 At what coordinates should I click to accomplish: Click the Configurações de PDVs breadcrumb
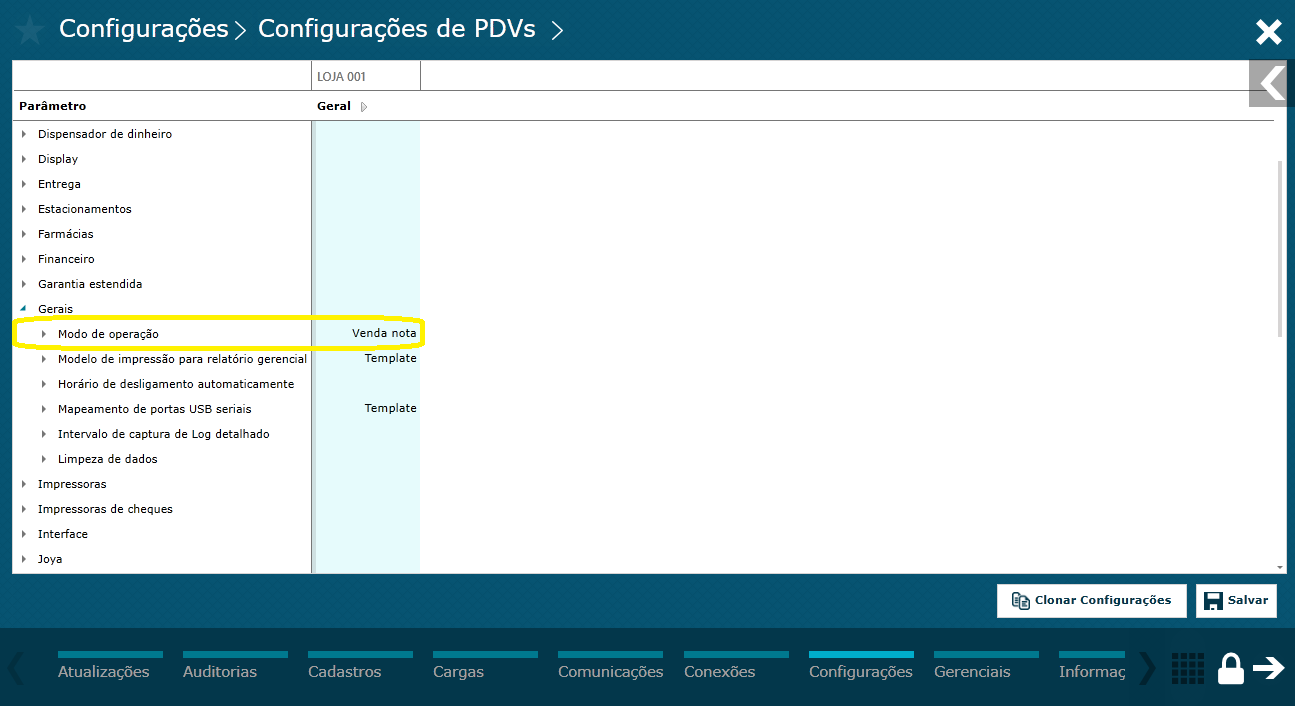(397, 29)
